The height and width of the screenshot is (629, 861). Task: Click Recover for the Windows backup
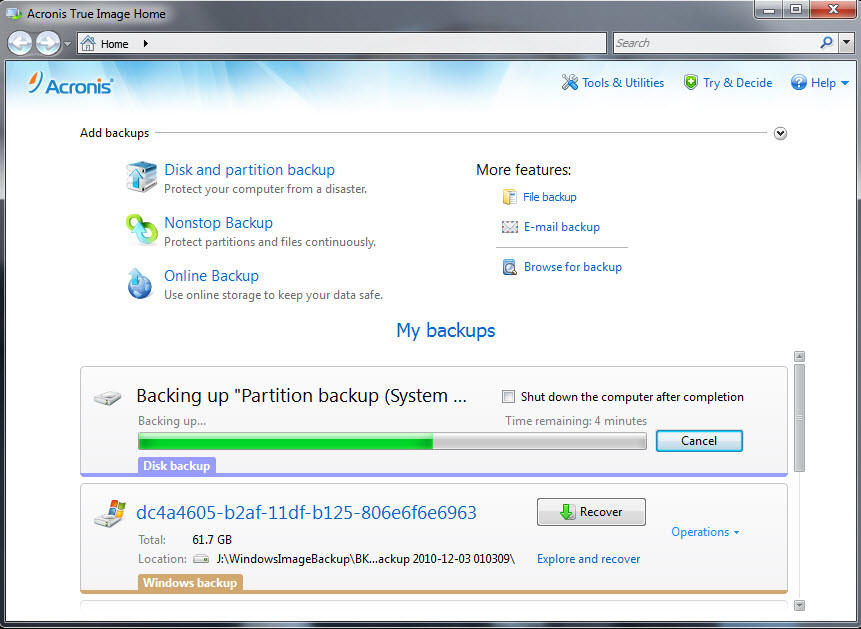(591, 512)
